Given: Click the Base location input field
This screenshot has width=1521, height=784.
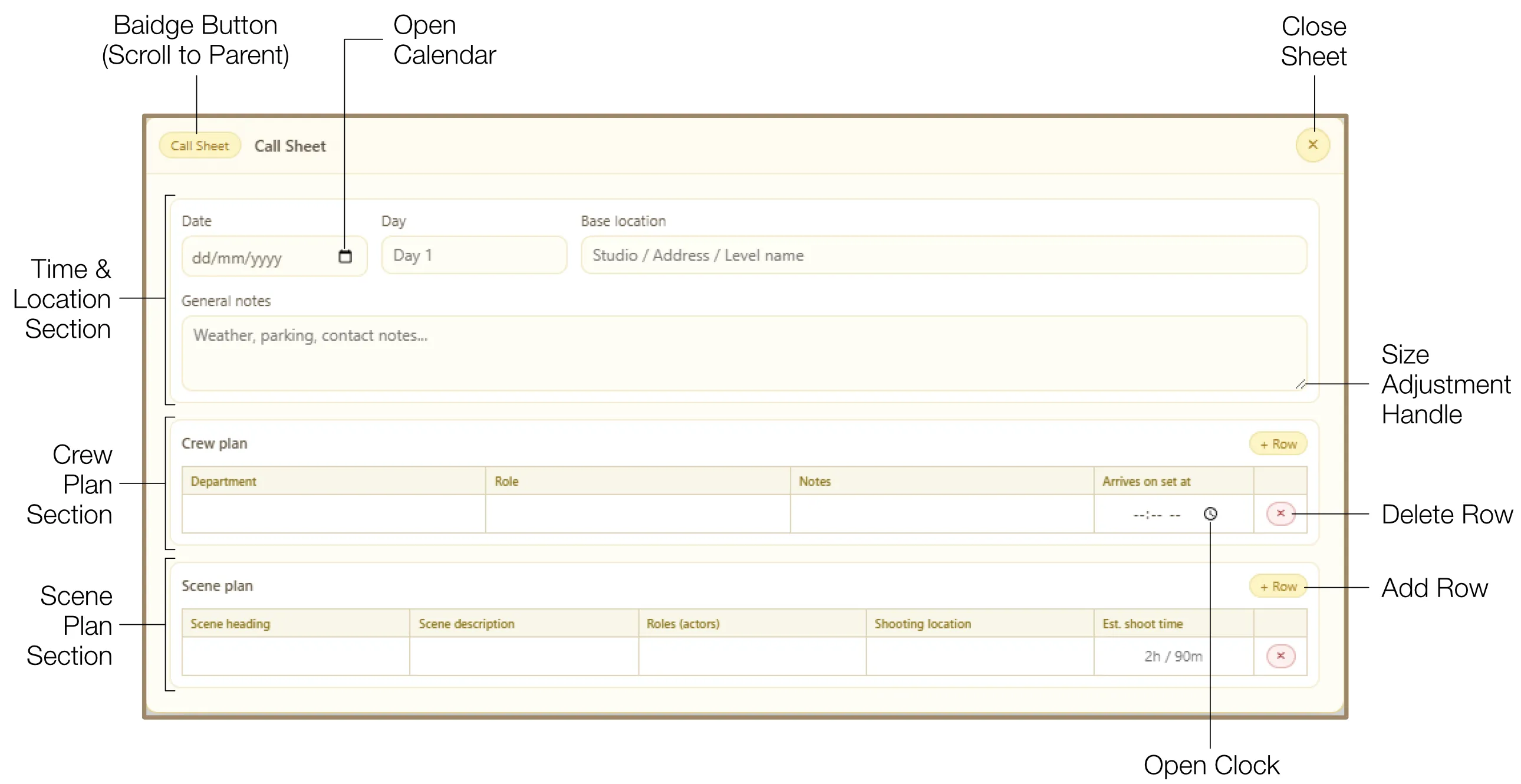Looking at the screenshot, I should [x=943, y=255].
